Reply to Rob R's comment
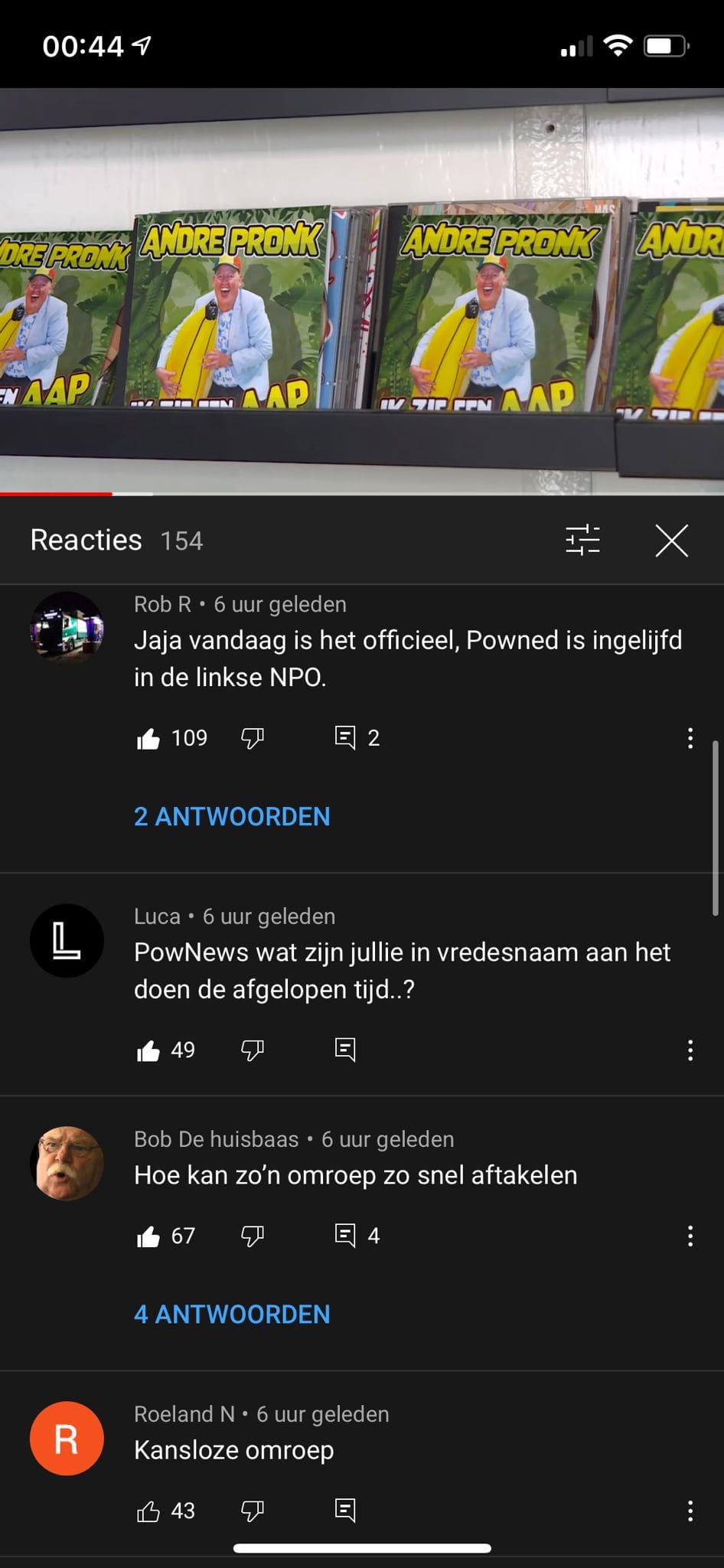 345,738
